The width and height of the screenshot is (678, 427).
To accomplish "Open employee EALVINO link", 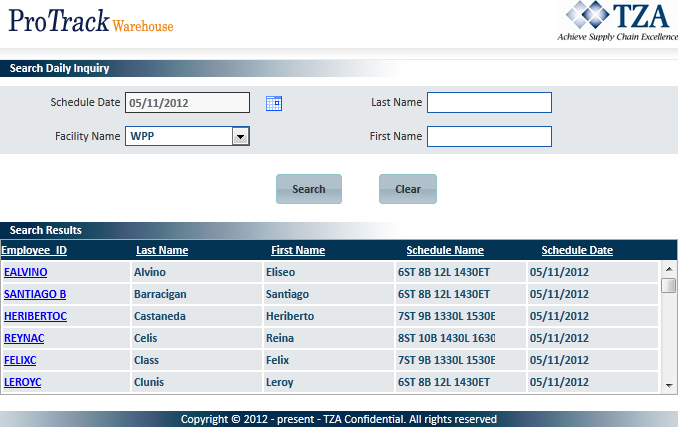I will coord(26,272).
